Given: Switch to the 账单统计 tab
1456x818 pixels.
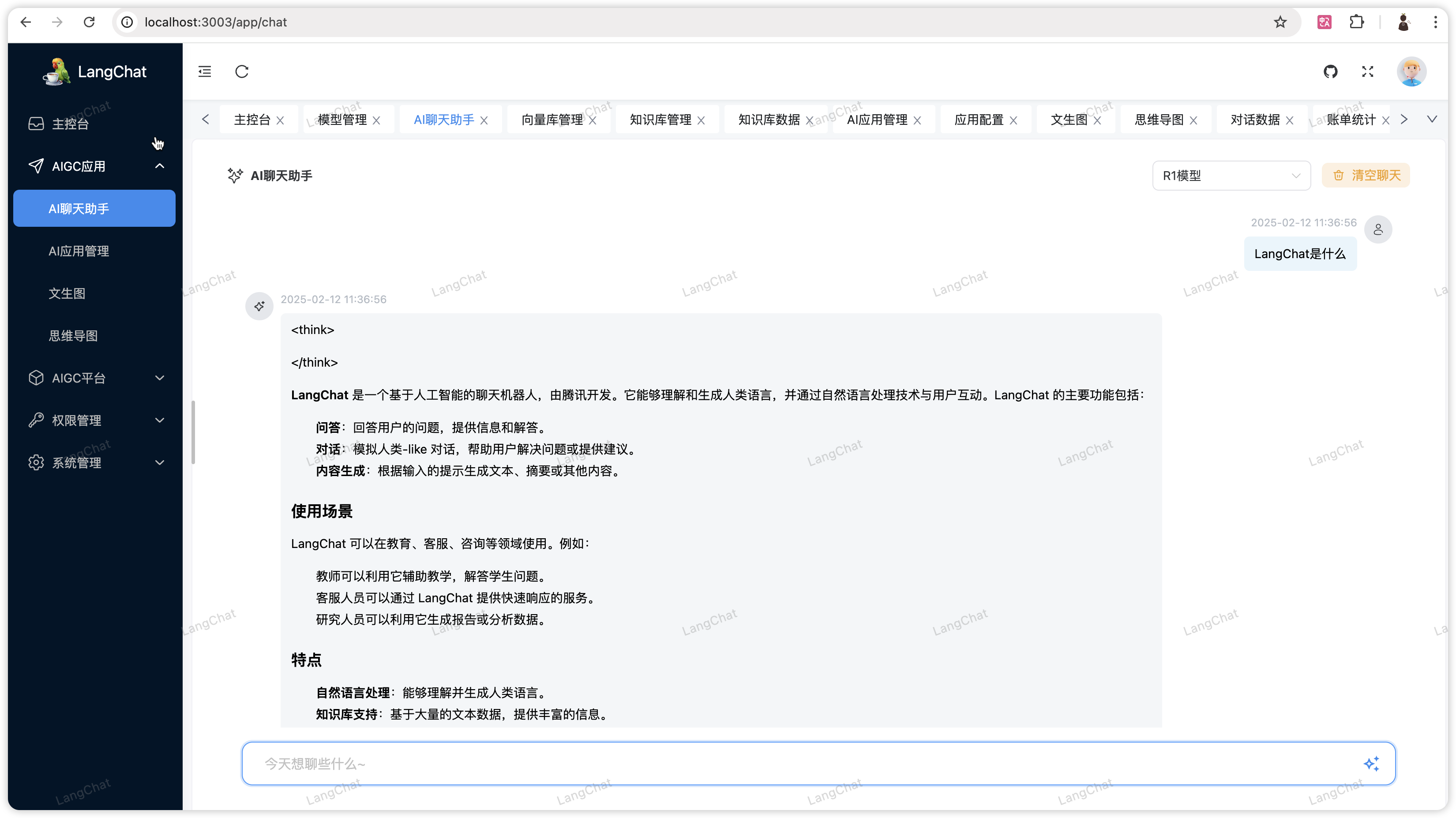Looking at the screenshot, I should pos(1351,120).
